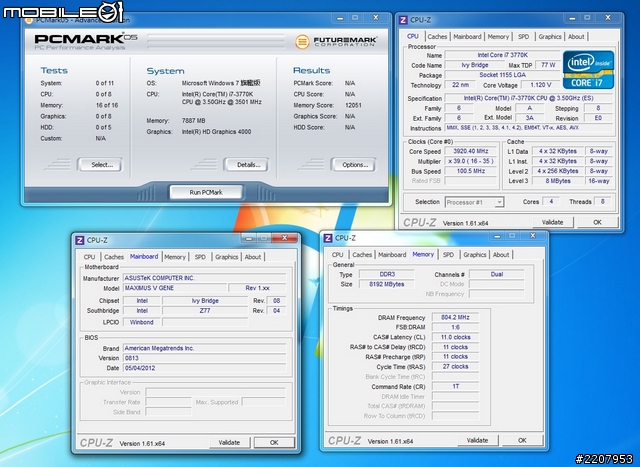640x467 pixels.
Task: Open Details... for PCMark System info
Action: pos(246,165)
